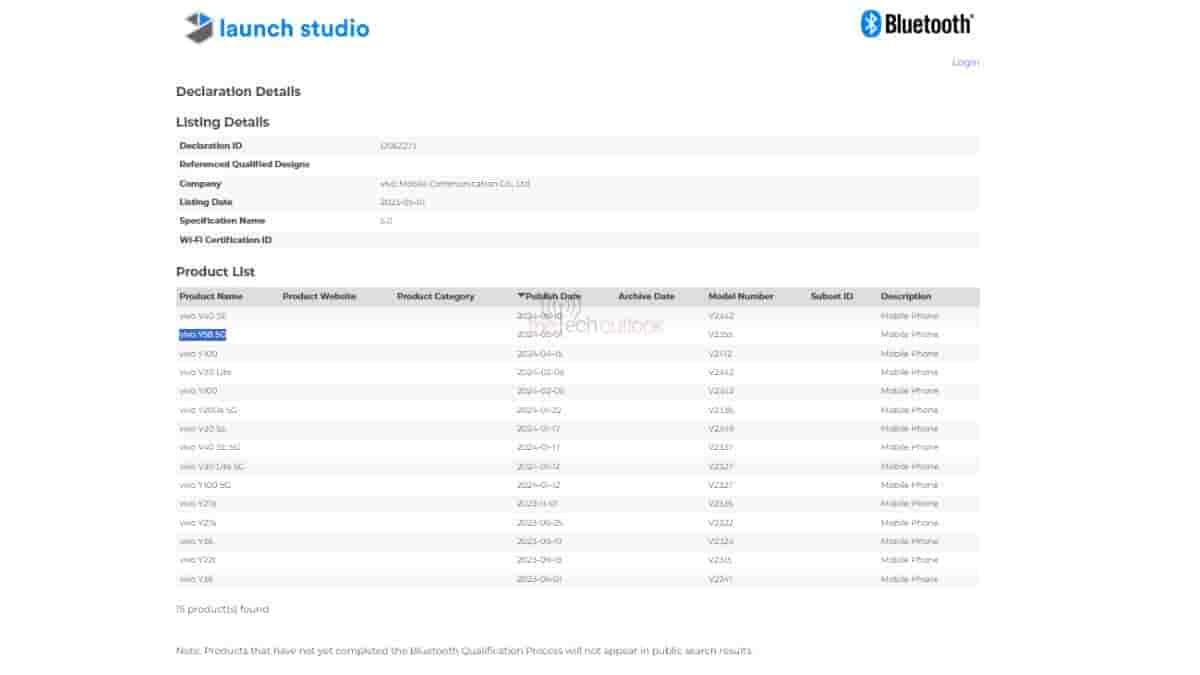Screen dimensions: 1200x675
Task: Click the Description column header
Action: tap(905, 297)
